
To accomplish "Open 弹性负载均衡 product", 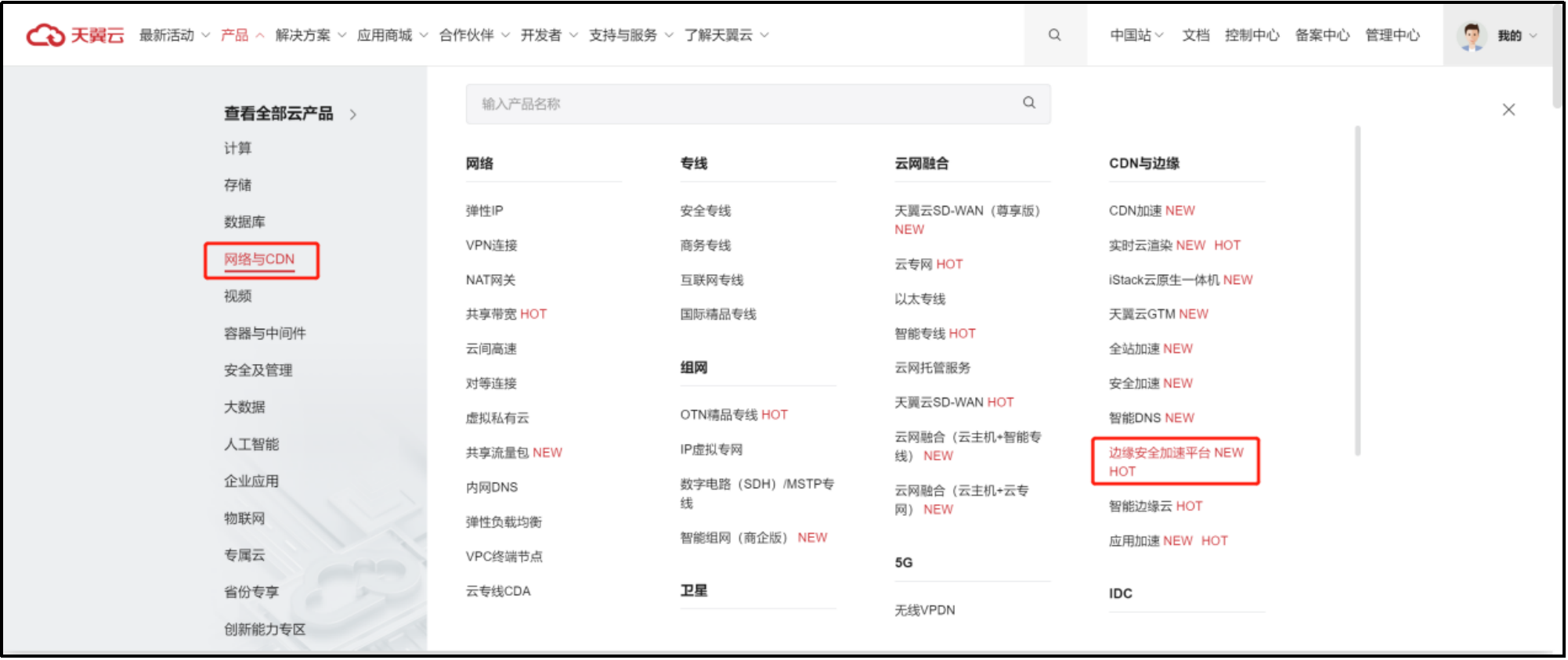I will (504, 521).
